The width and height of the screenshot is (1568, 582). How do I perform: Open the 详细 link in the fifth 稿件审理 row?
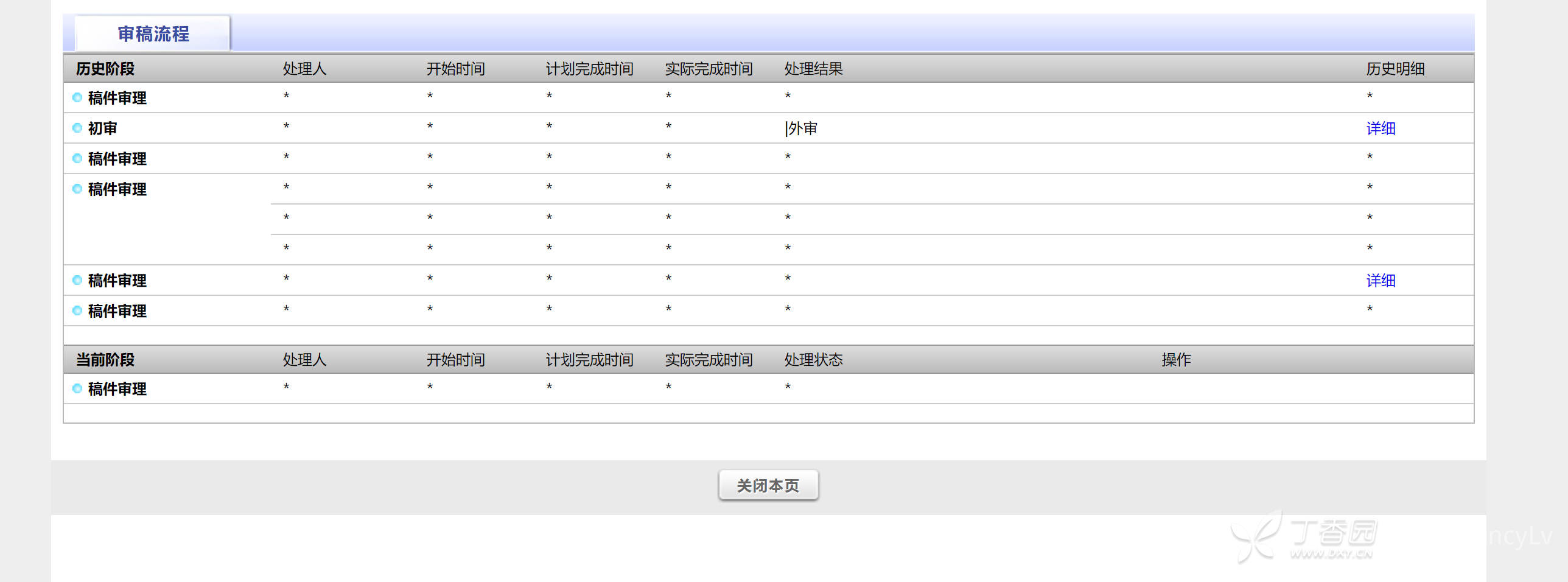(x=1380, y=281)
